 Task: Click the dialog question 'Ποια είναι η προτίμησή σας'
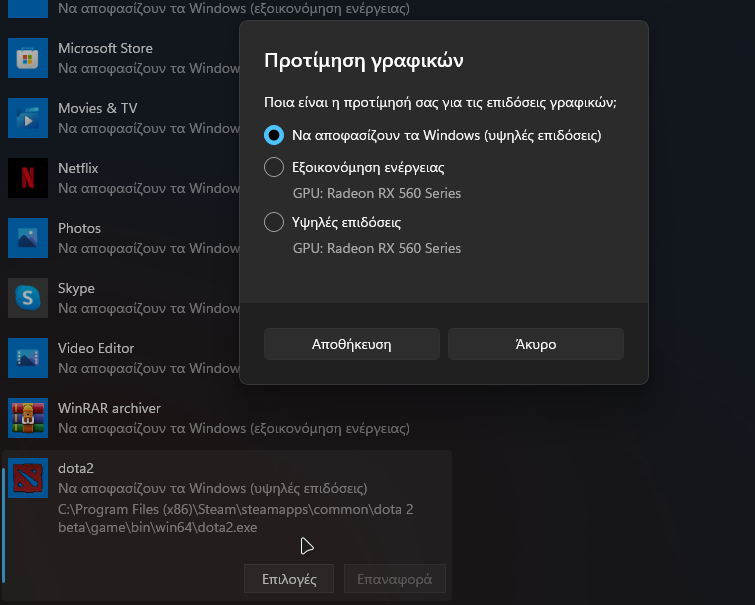click(x=440, y=103)
